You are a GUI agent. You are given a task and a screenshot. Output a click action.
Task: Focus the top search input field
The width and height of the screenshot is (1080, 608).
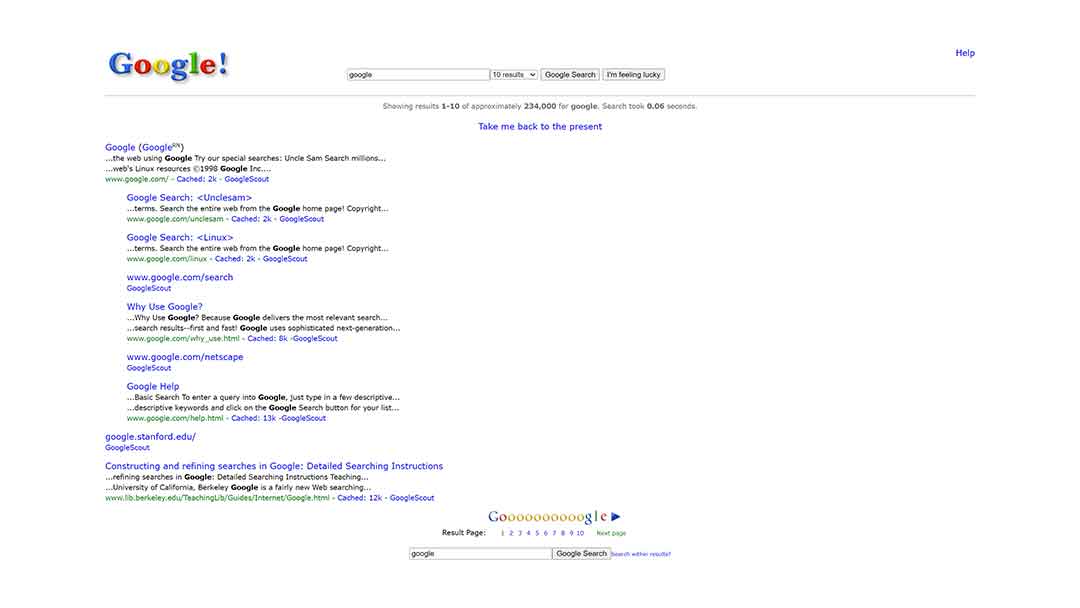point(417,75)
